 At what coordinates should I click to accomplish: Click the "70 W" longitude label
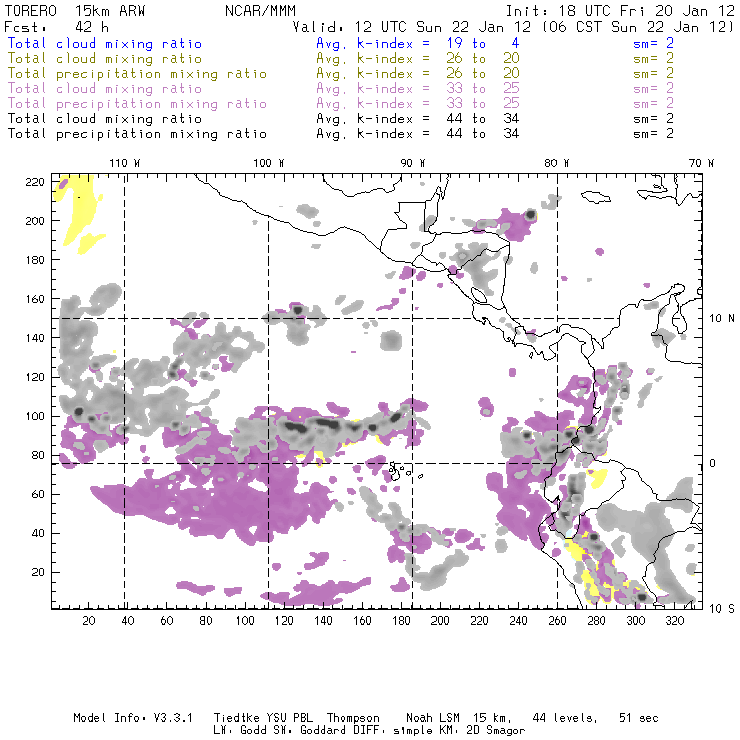(701, 163)
